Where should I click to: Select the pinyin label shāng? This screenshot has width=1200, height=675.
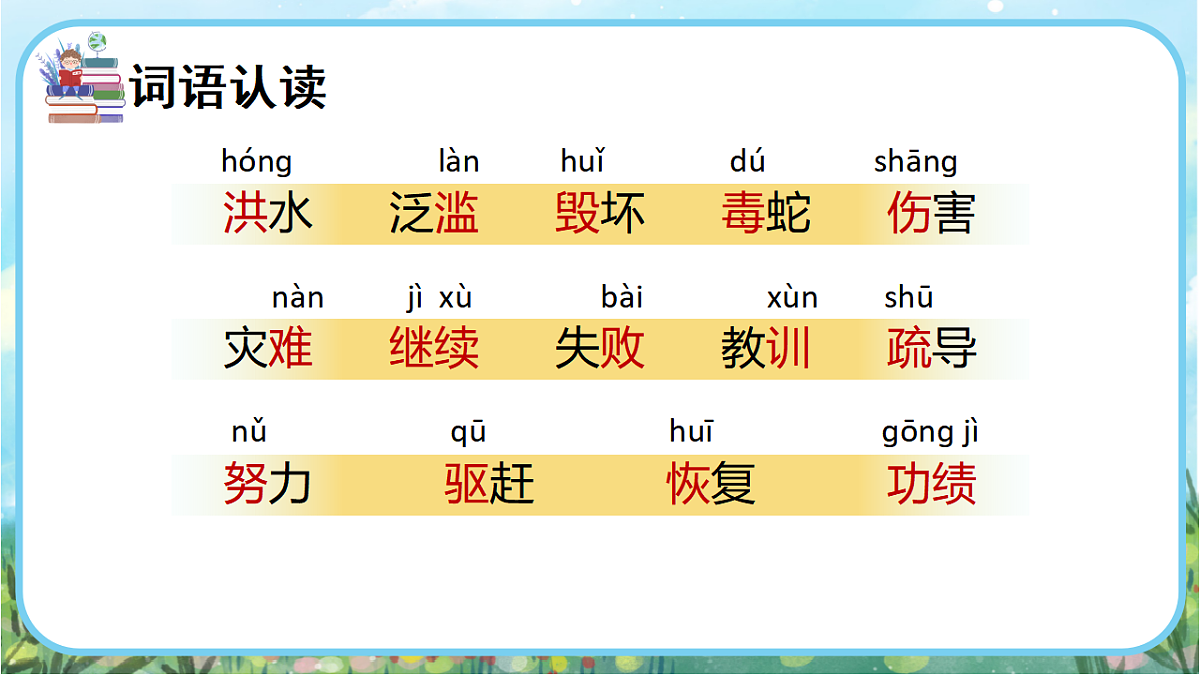pos(915,162)
